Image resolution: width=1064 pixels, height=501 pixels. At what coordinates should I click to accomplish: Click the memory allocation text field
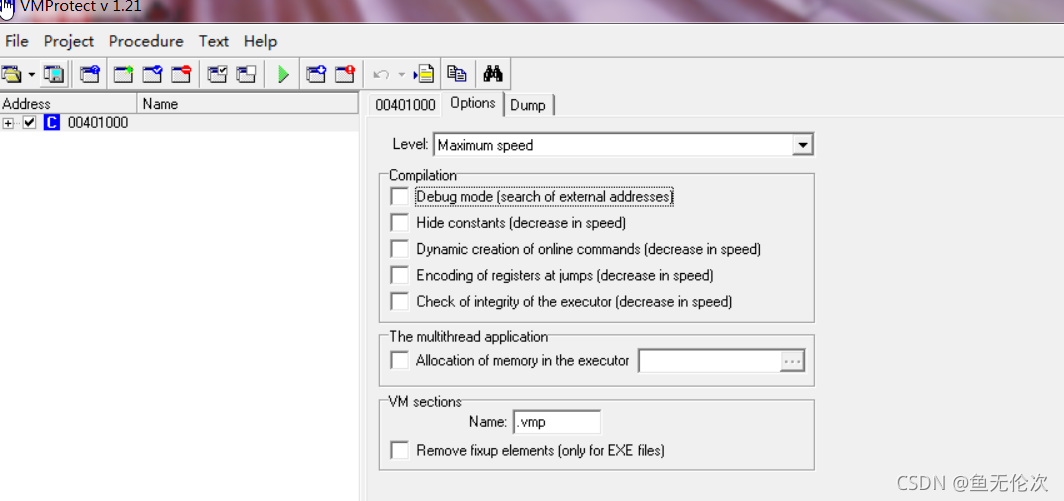[x=710, y=361]
